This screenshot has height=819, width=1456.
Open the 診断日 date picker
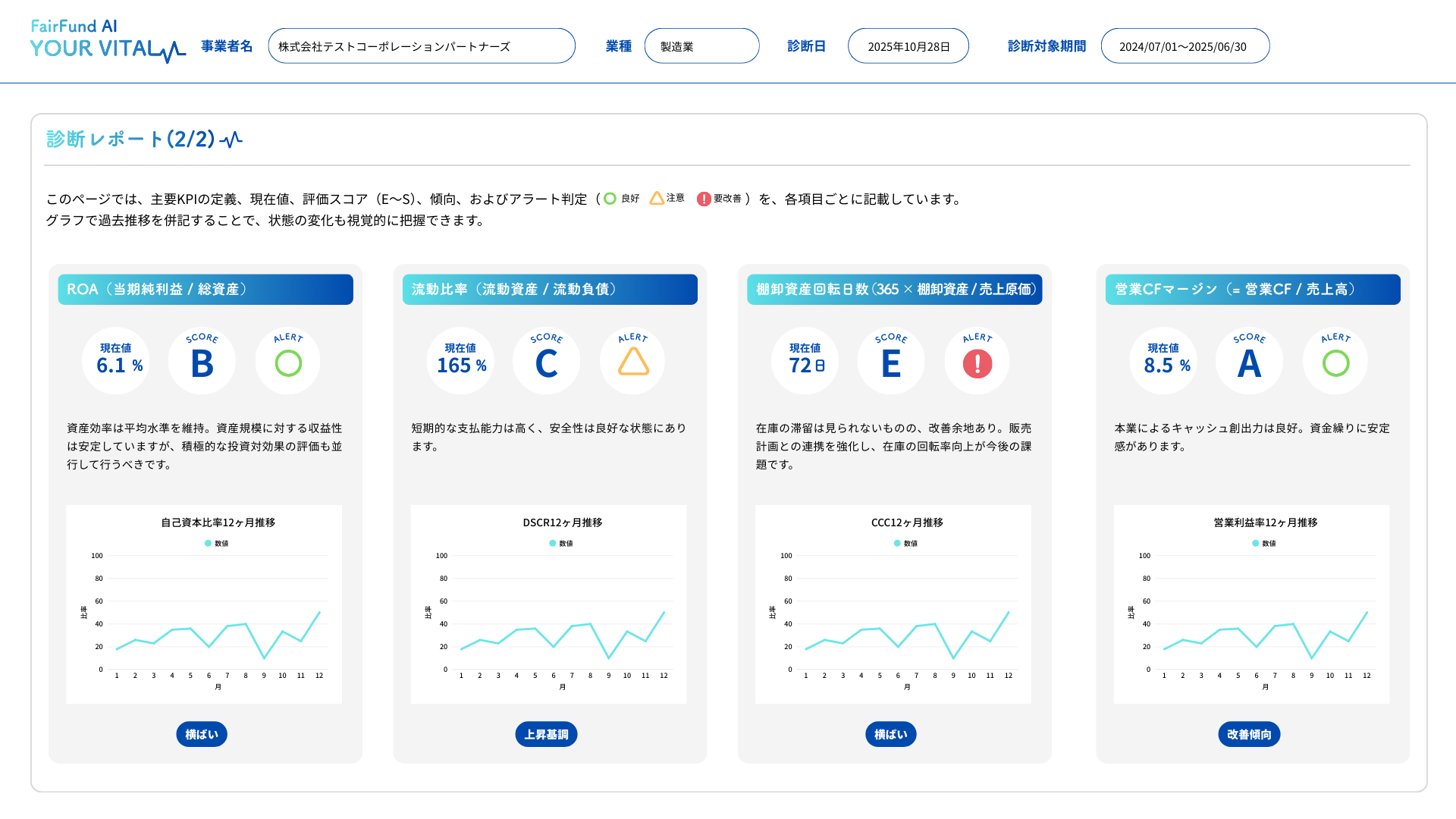[908, 45]
